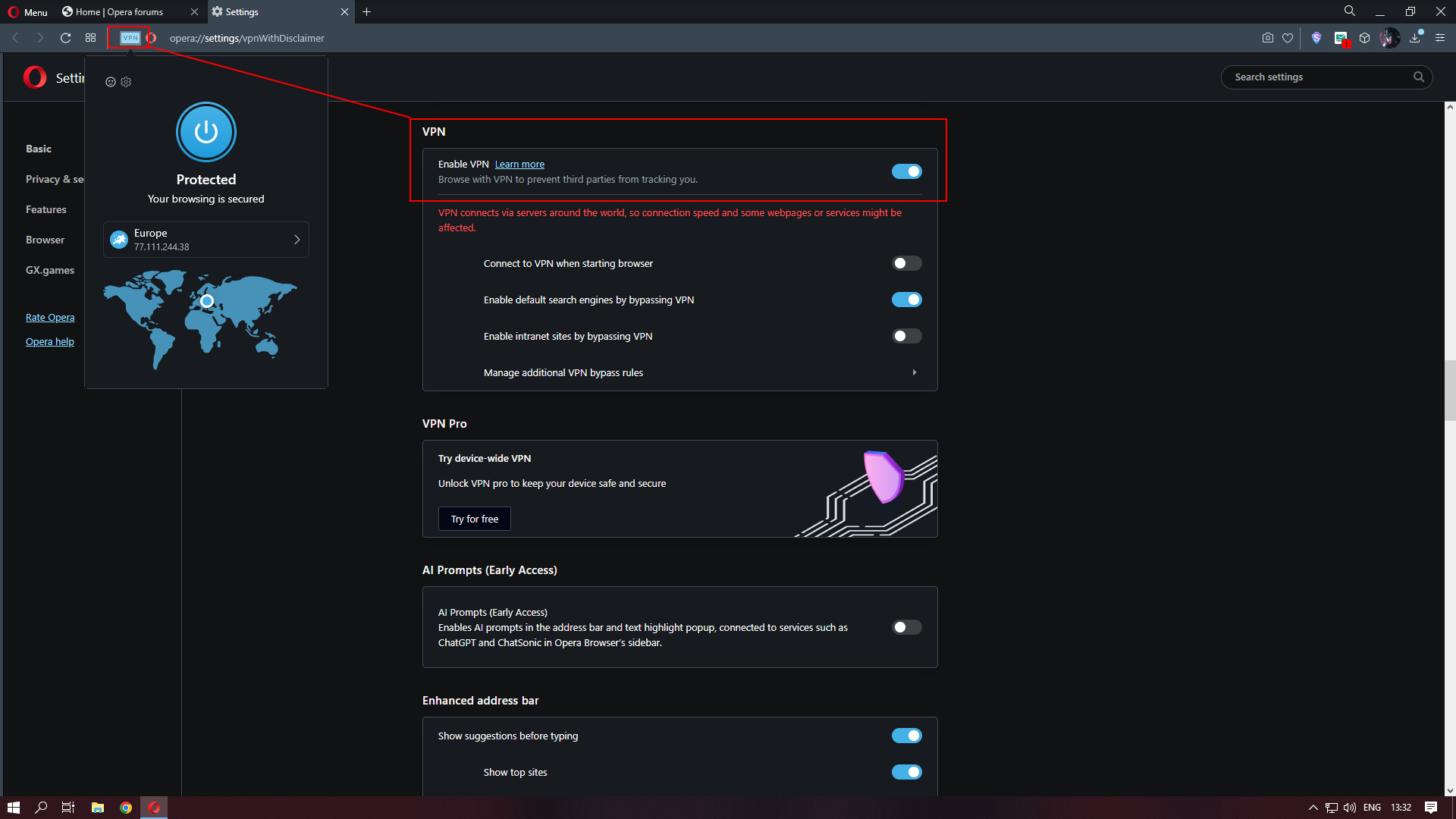Open the shield extension with S logo
This screenshot has height=819, width=1456.
[1316, 38]
